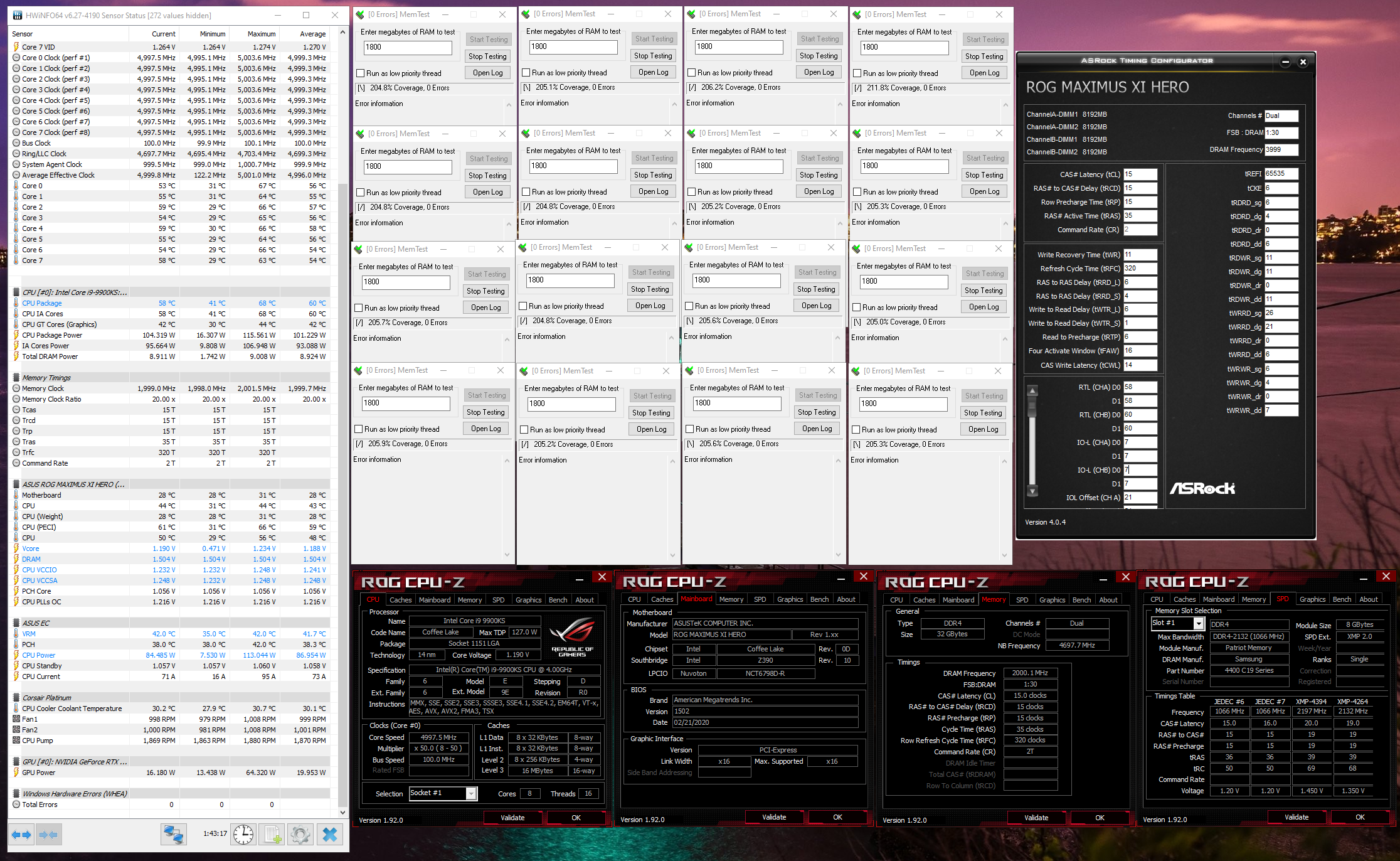Viewport: 1400px width, 861px height.
Task: Click OK in CPU-Z SPD window
Action: pos(1360,817)
